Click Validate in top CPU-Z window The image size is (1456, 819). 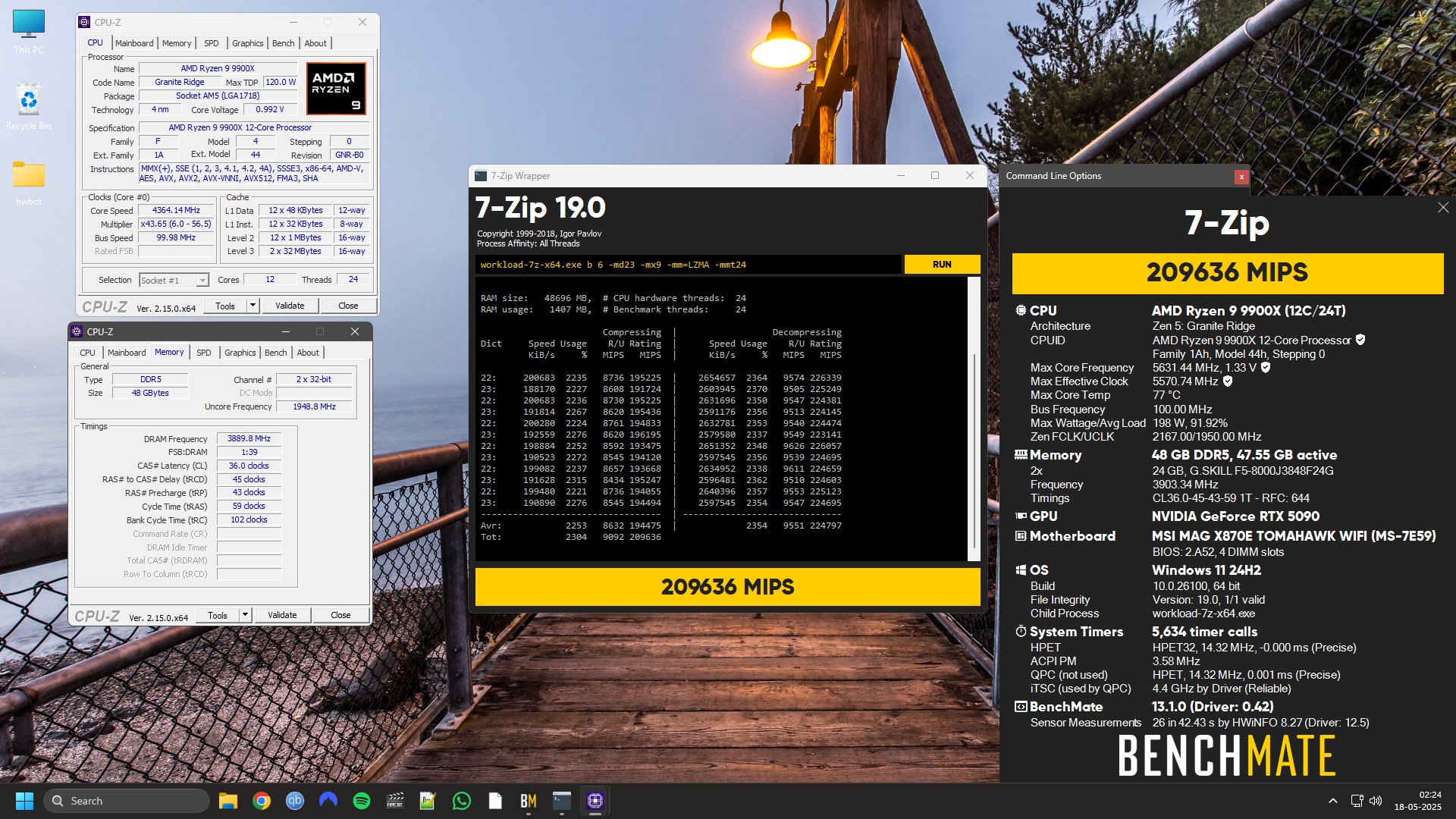pyautogui.click(x=290, y=306)
